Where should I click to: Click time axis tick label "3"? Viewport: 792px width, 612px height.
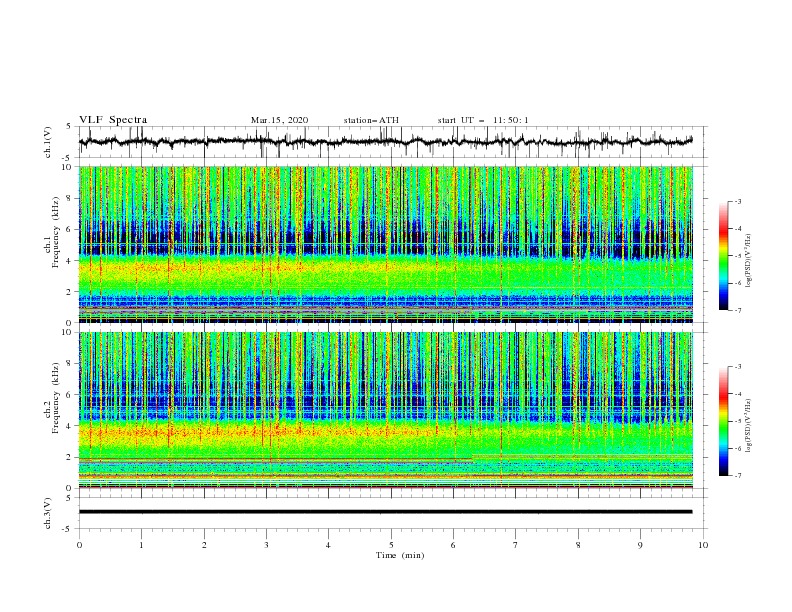point(266,545)
